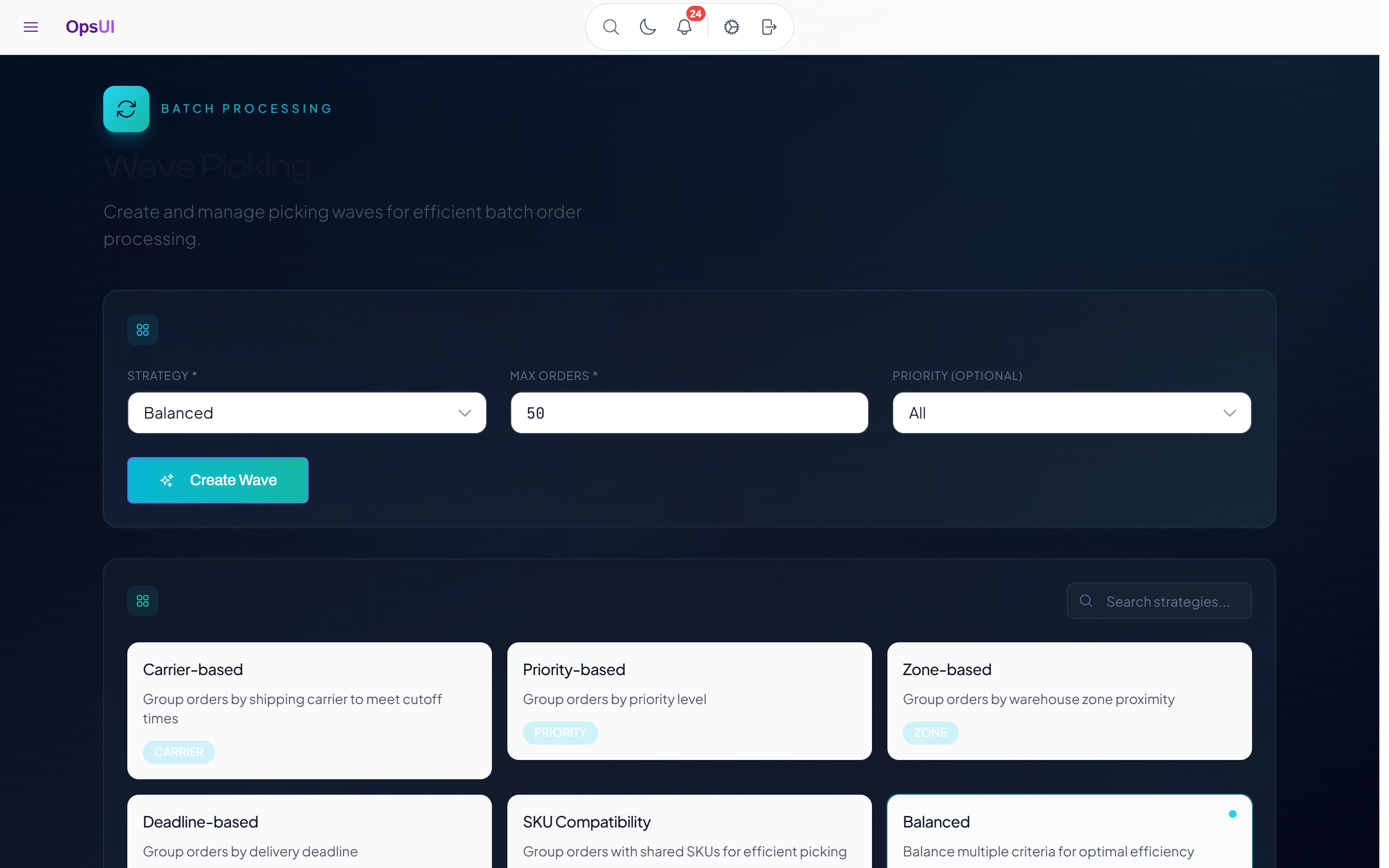
Task: Click grid icon in create wave panel
Action: tap(143, 330)
